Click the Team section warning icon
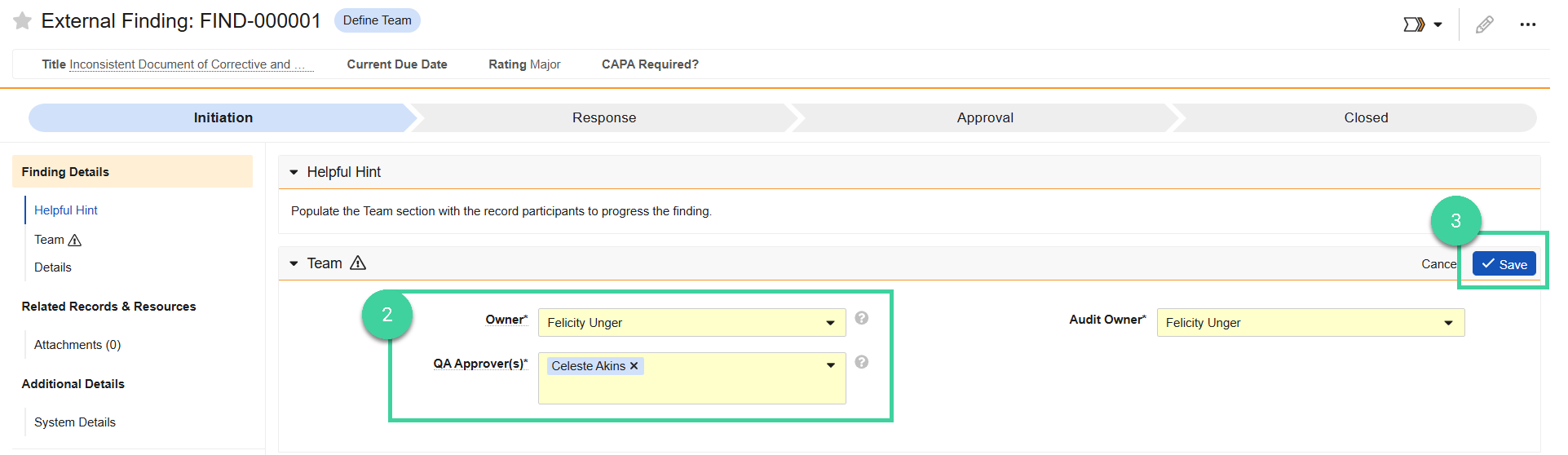The width and height of the screenshot is (1568, 455). coord(358,263)
